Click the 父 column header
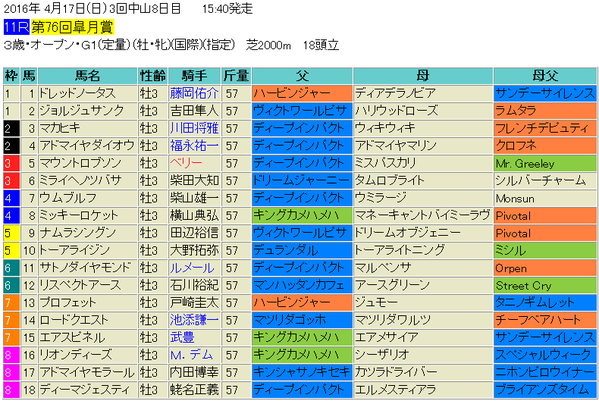Viewport: 599px width, 401px height. [302, 76]
